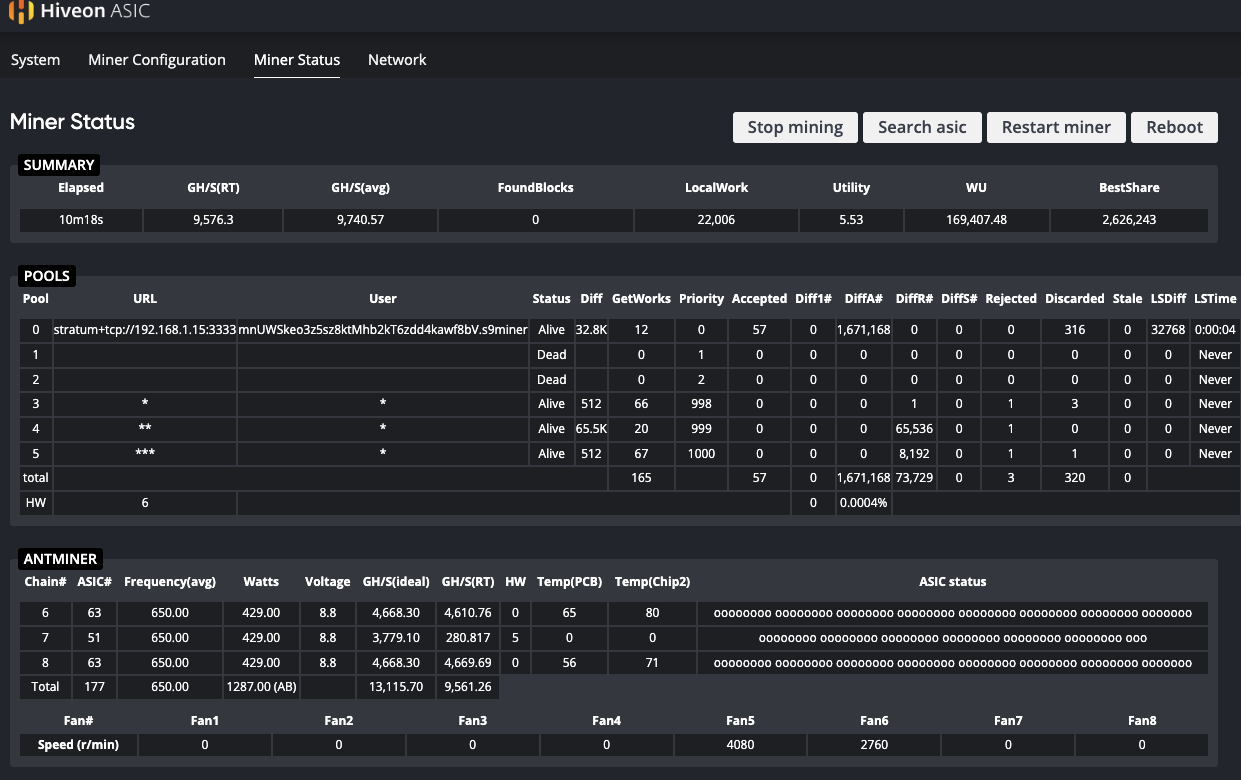The height and width of the screenshot is (780, 1241).
Task: Click chain 8 Temp(PCB) value 56
Action: [x=568, y=662]
